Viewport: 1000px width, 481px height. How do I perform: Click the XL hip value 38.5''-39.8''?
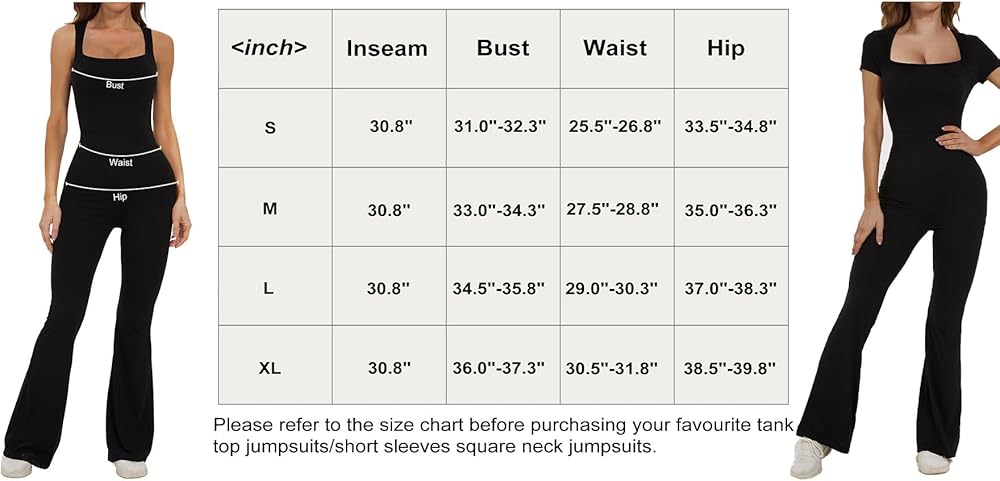coord(731,368)
